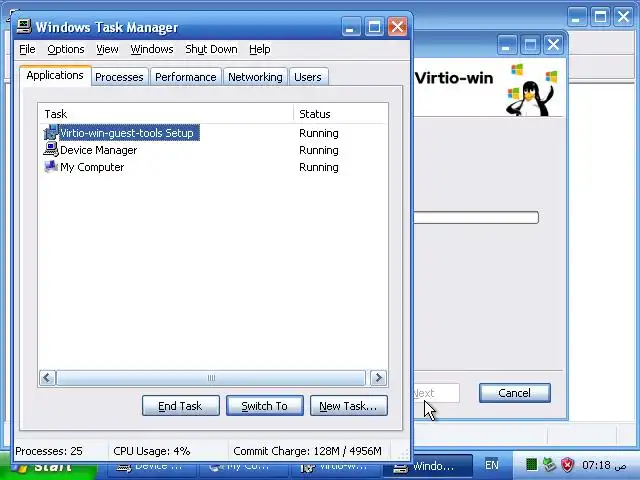Viewport: 640px width, 480px height.
Task: Click Running status of My Computer
Action: (319, 167)
